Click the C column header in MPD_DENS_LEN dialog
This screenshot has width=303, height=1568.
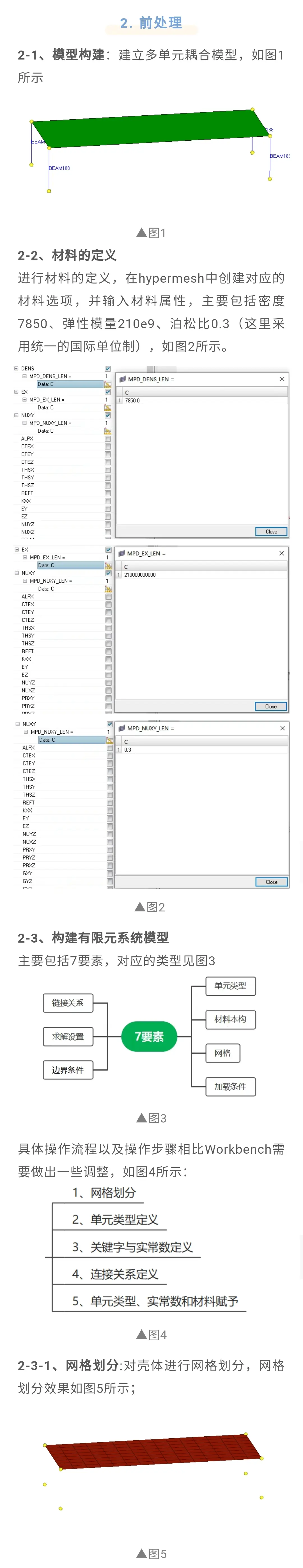(x=205, y=393)
